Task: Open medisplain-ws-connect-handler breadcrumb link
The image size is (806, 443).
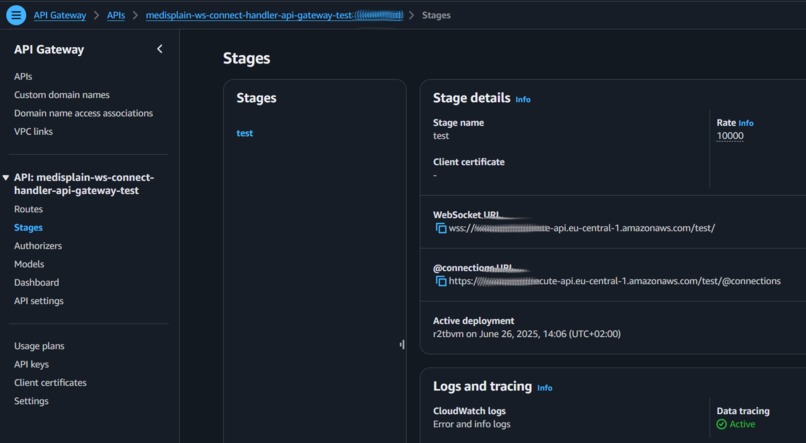Action: [x=274, y=15]
